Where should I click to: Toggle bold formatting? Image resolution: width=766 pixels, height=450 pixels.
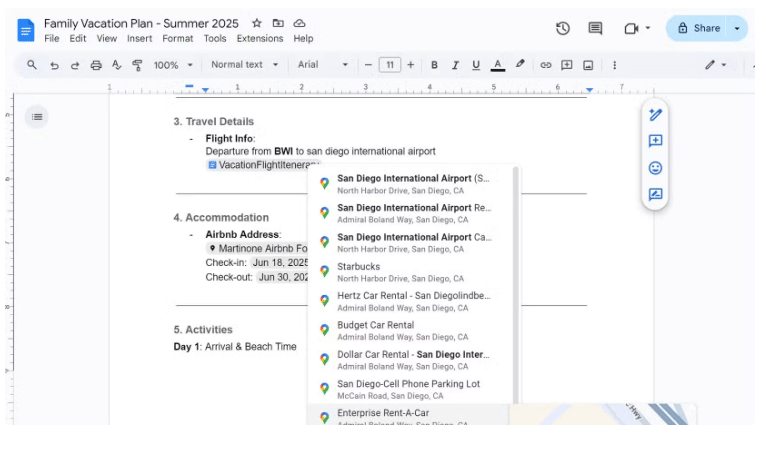click(434, 65)
